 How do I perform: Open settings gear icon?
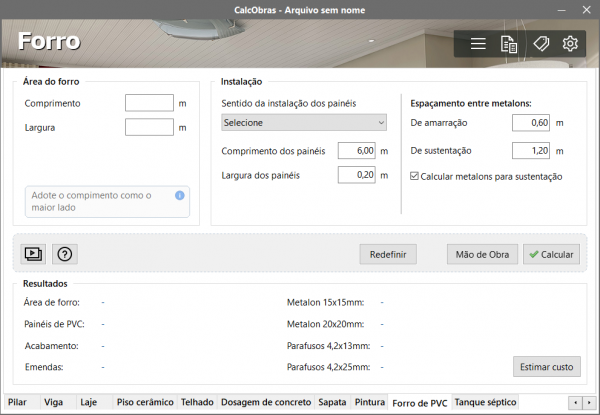[570, 44]
